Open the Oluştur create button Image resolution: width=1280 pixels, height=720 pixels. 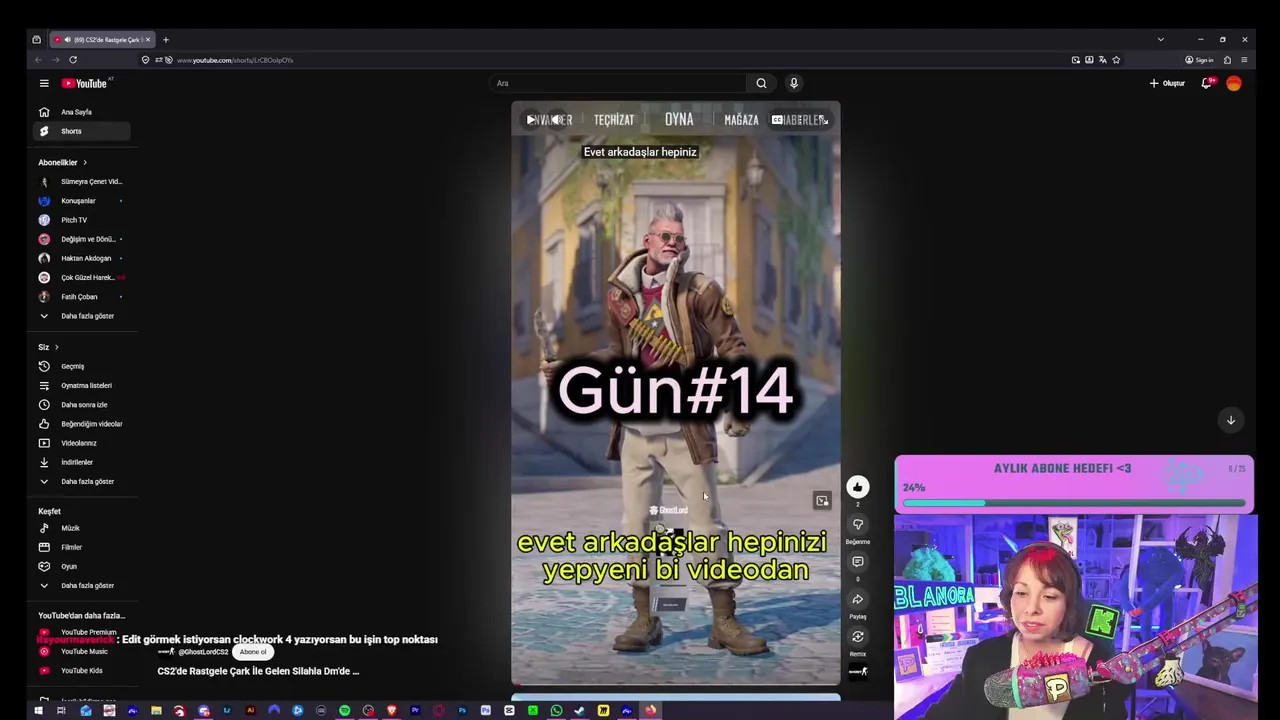pyautogui.click(x=1167, y=83)
